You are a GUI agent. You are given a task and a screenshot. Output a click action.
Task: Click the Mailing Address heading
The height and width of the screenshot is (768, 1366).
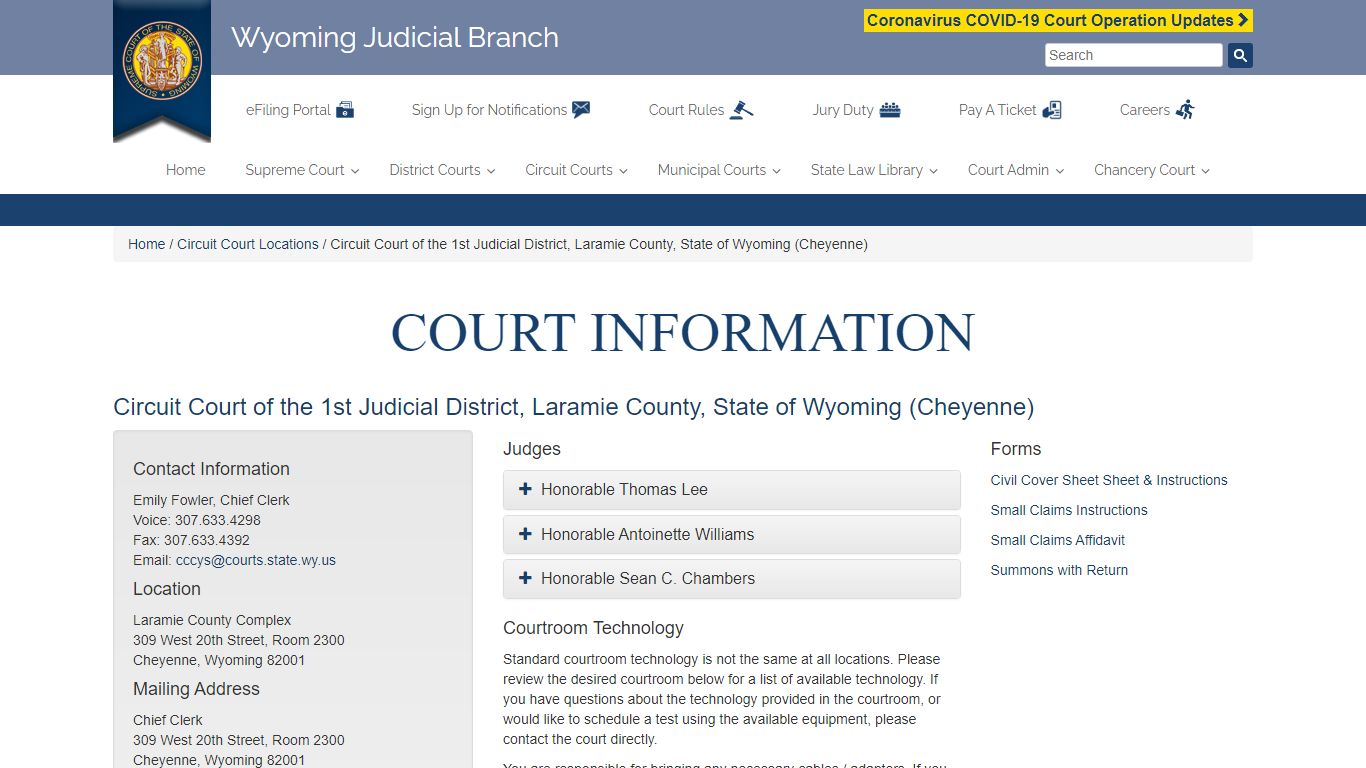196,689
